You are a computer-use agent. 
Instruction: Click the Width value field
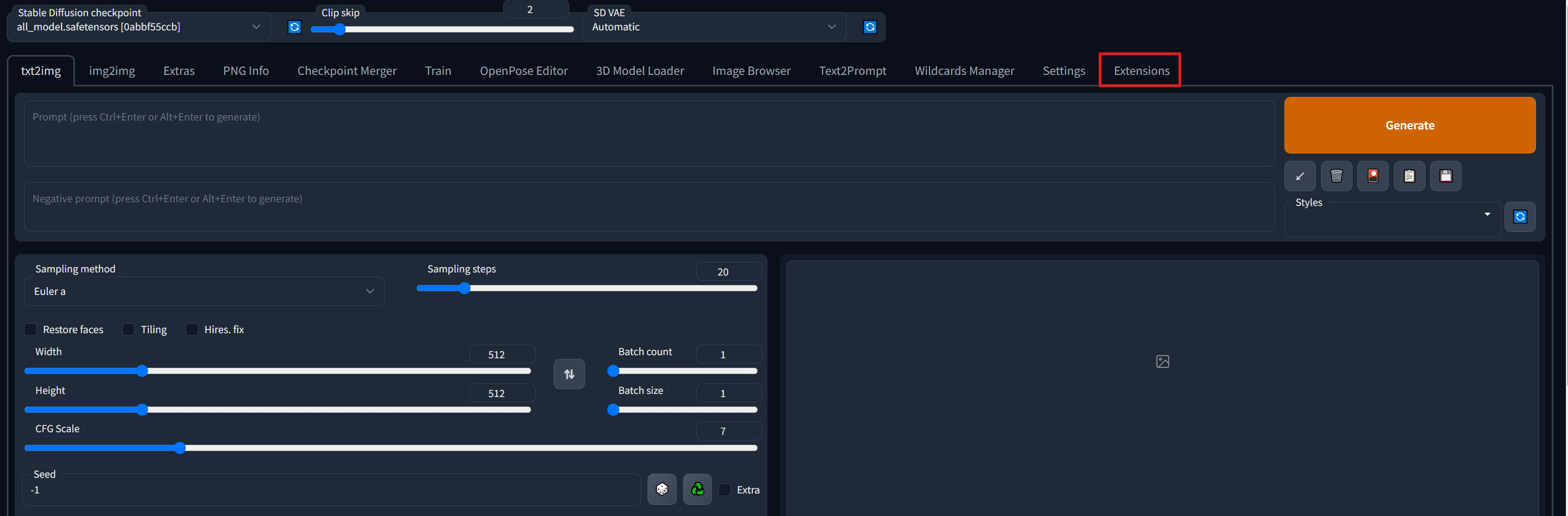click(502, 355)
